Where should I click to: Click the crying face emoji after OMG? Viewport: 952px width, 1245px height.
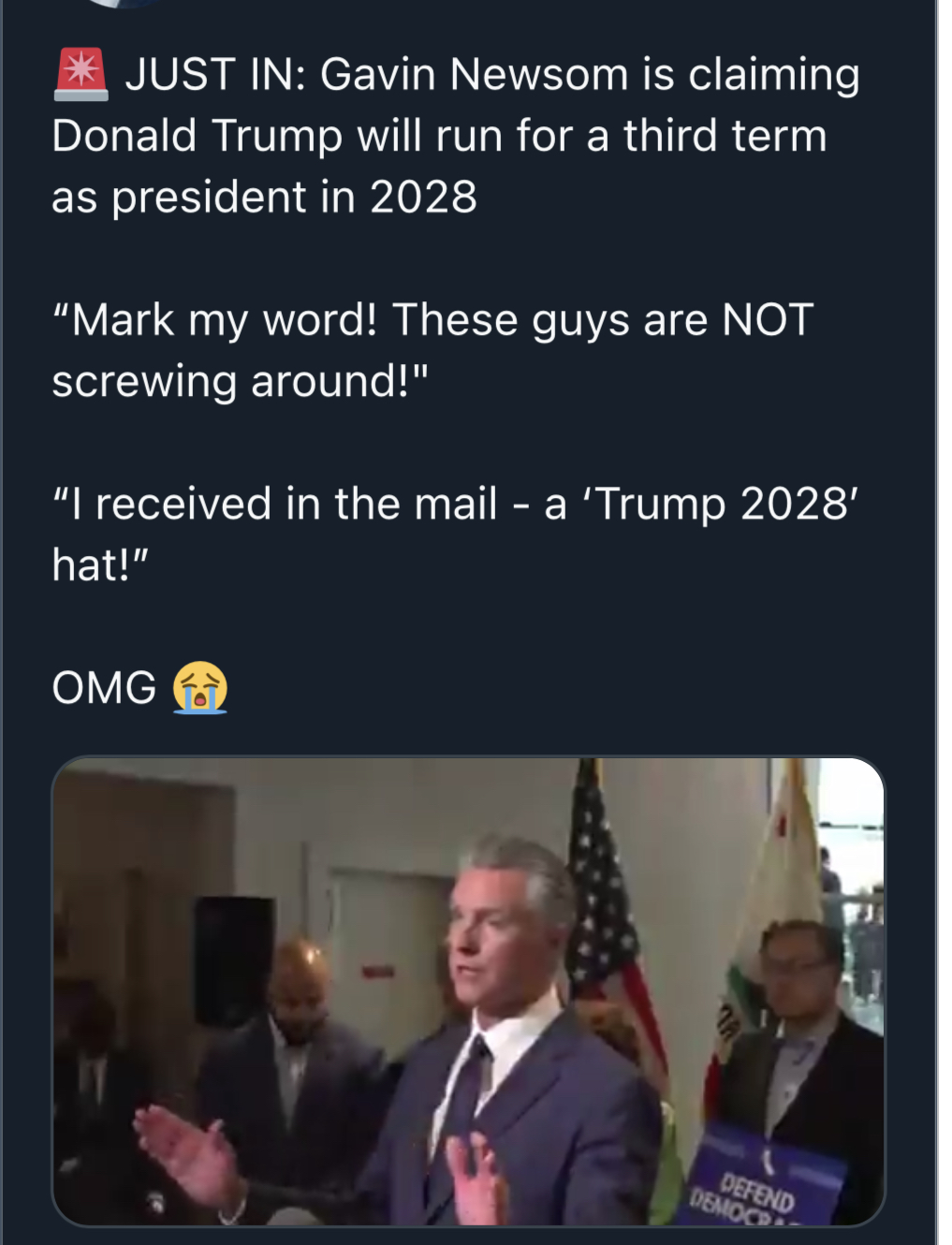[x=199, y=687]
